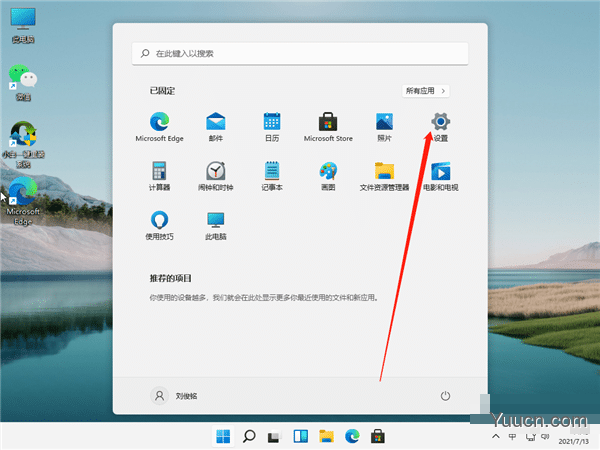The image size is (600, 450).
Task: Launch the 画图 Paint app
Action: click(x=328, y=176)
